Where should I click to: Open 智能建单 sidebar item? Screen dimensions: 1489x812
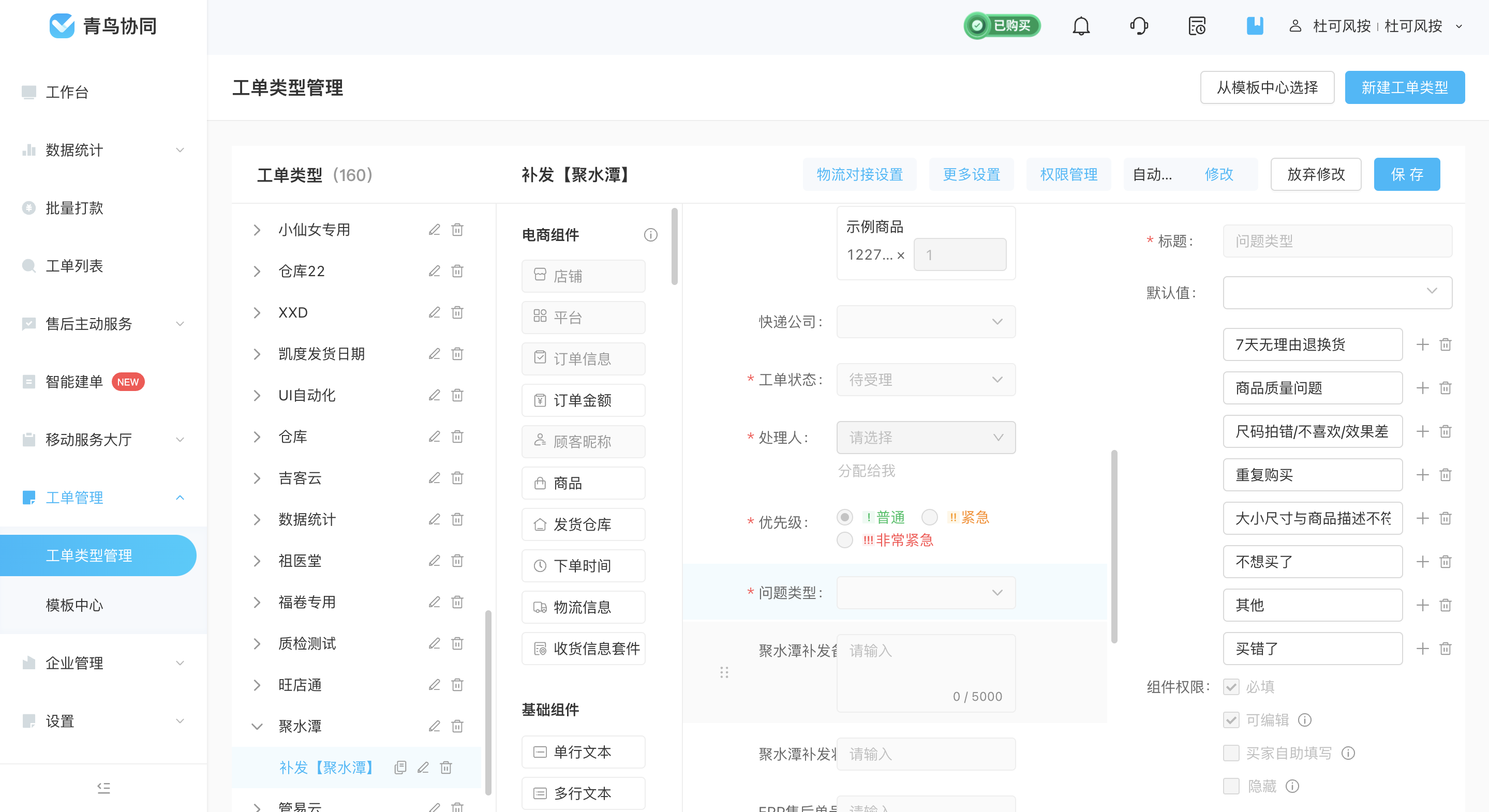[74, 382]
